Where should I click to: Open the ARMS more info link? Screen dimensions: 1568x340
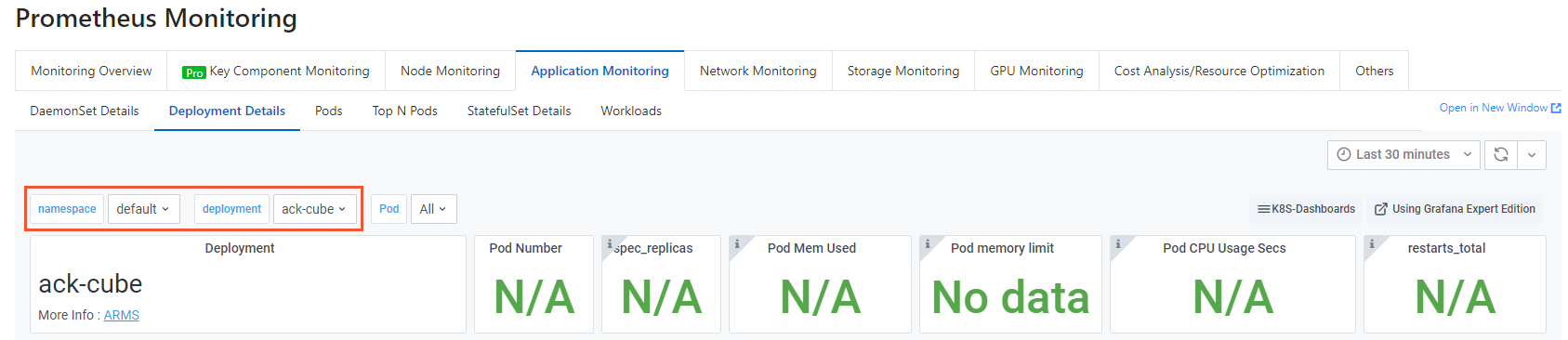coord(122,315)
